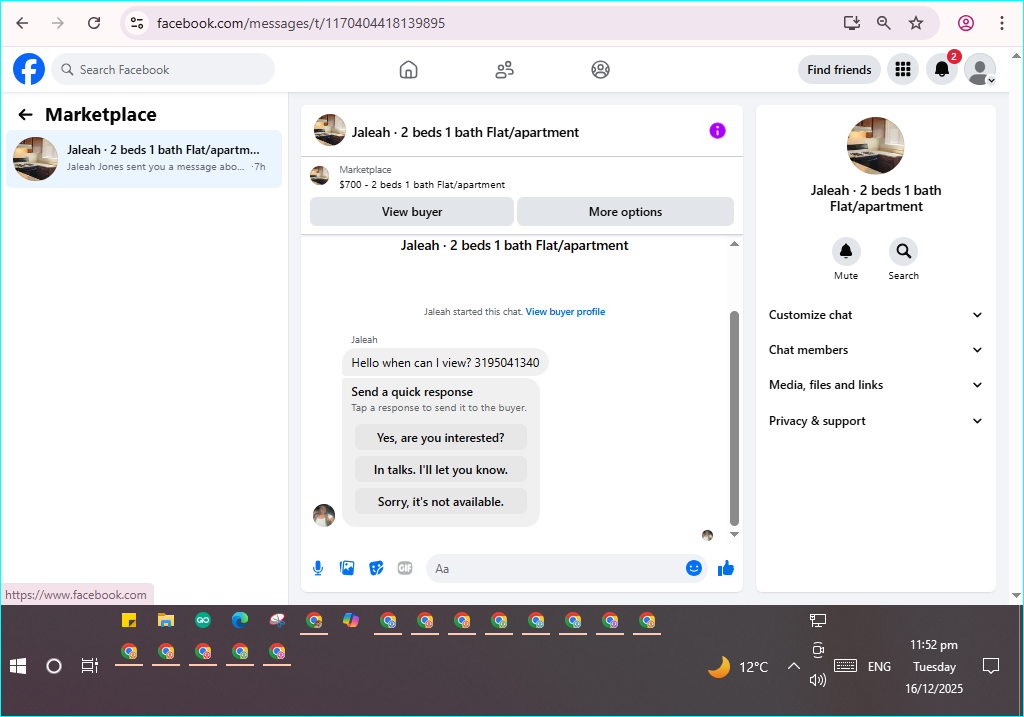Open Task View on taskbar
The height and width of the screenshot is (717, 1024).
(89, 666)
